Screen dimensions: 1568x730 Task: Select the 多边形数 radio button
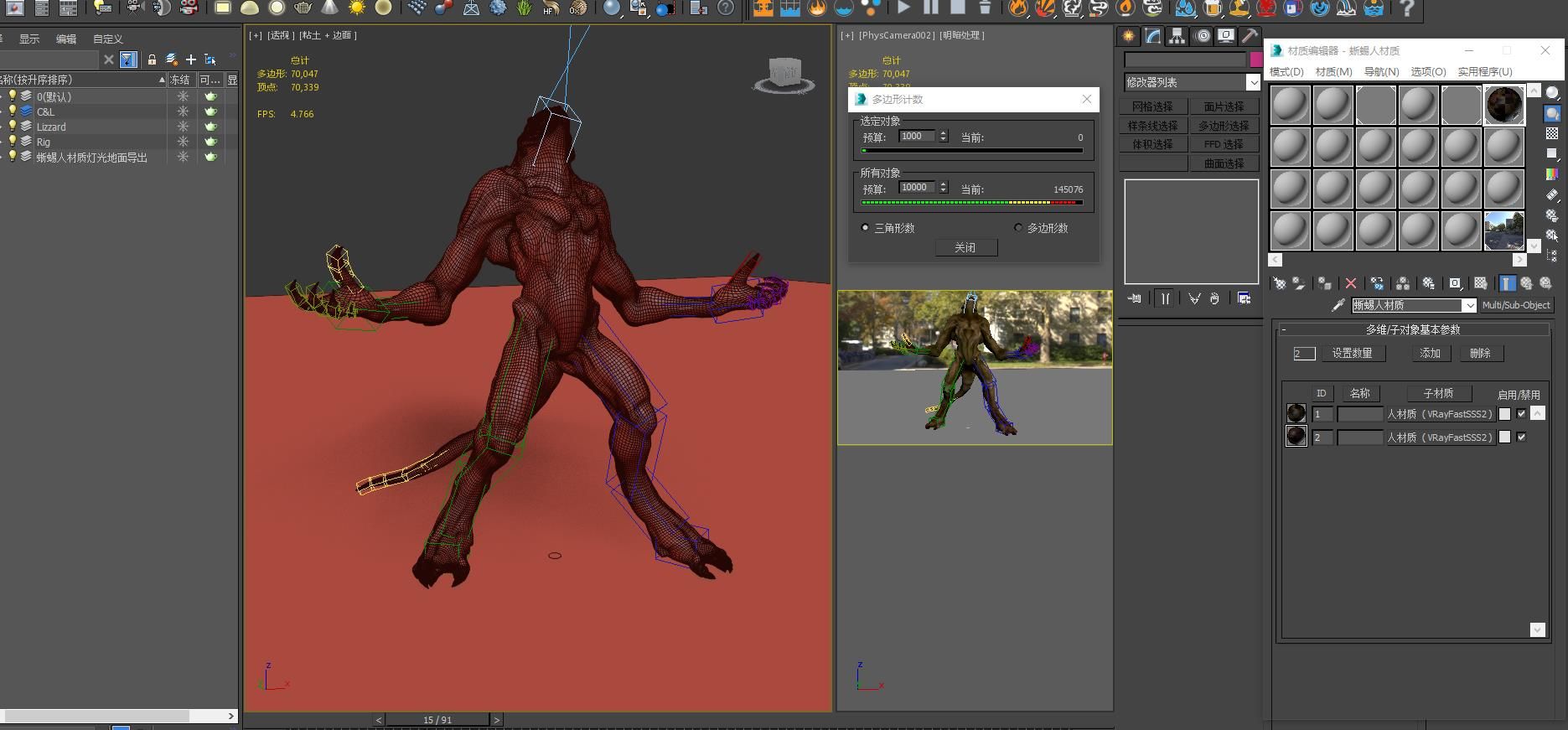1018,228
